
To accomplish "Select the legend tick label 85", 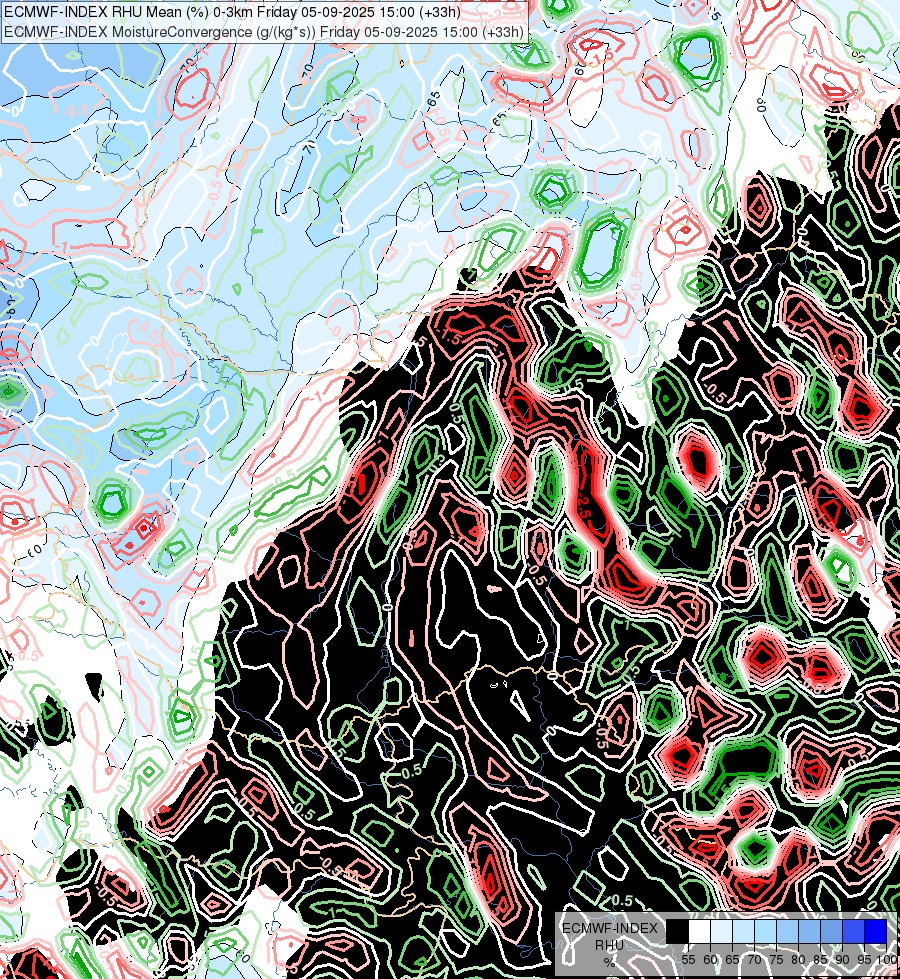I will pos(820,960).
